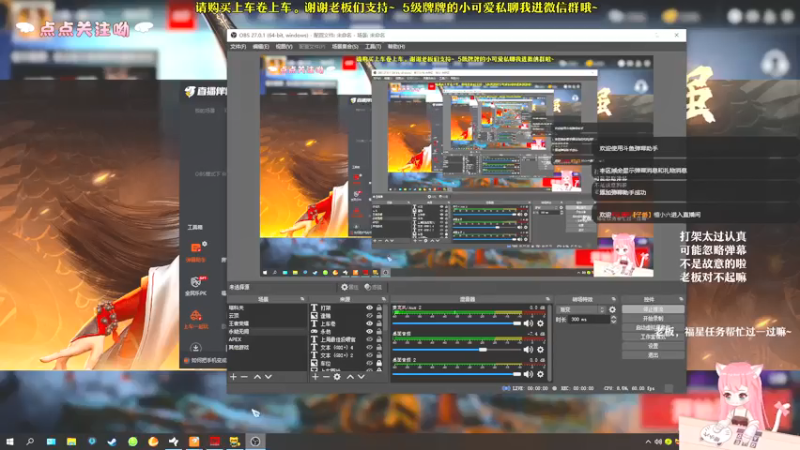Move the selected scene down

(268, 377)
